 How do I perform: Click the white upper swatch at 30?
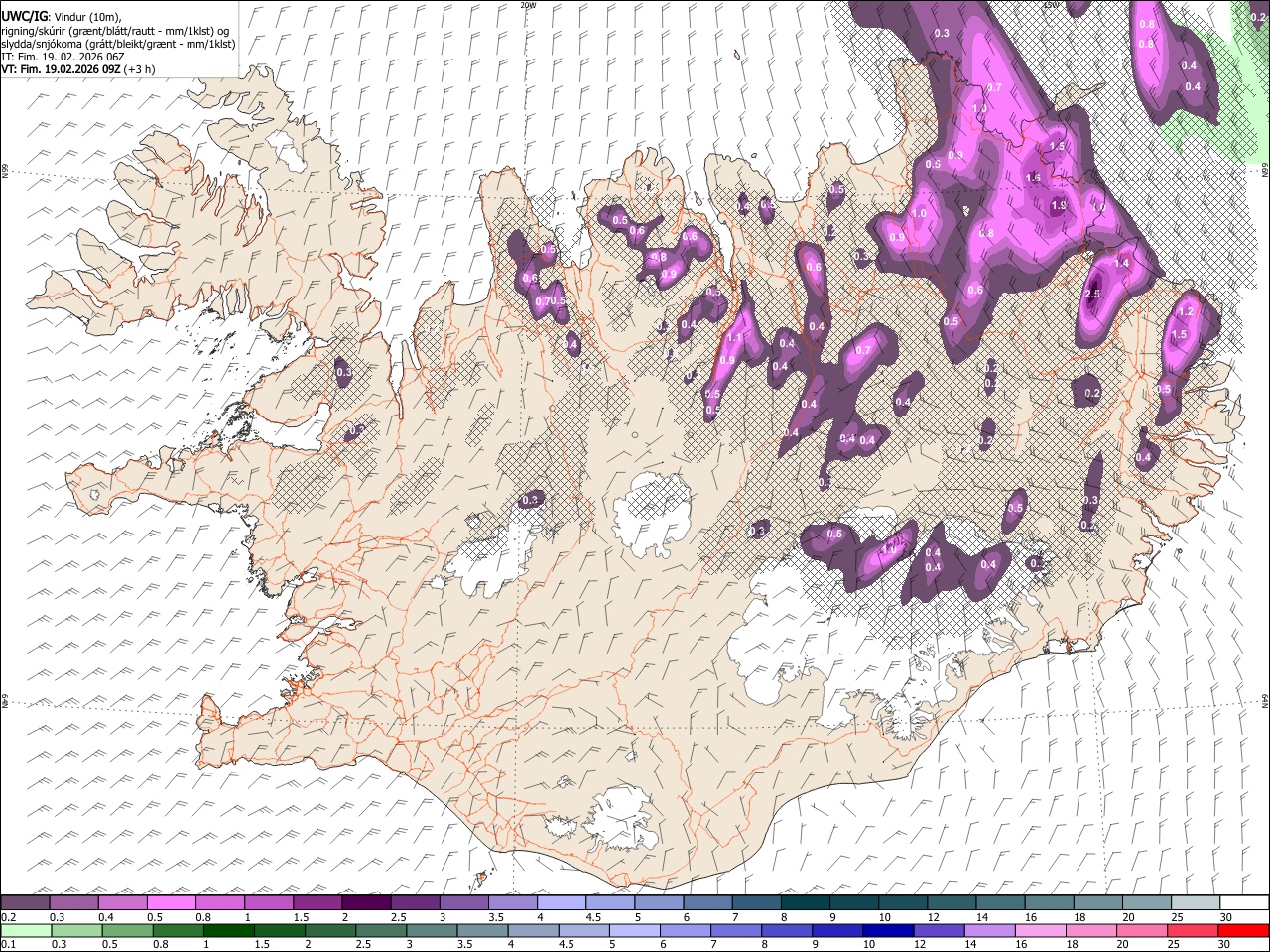click(x=1243, y=903)
